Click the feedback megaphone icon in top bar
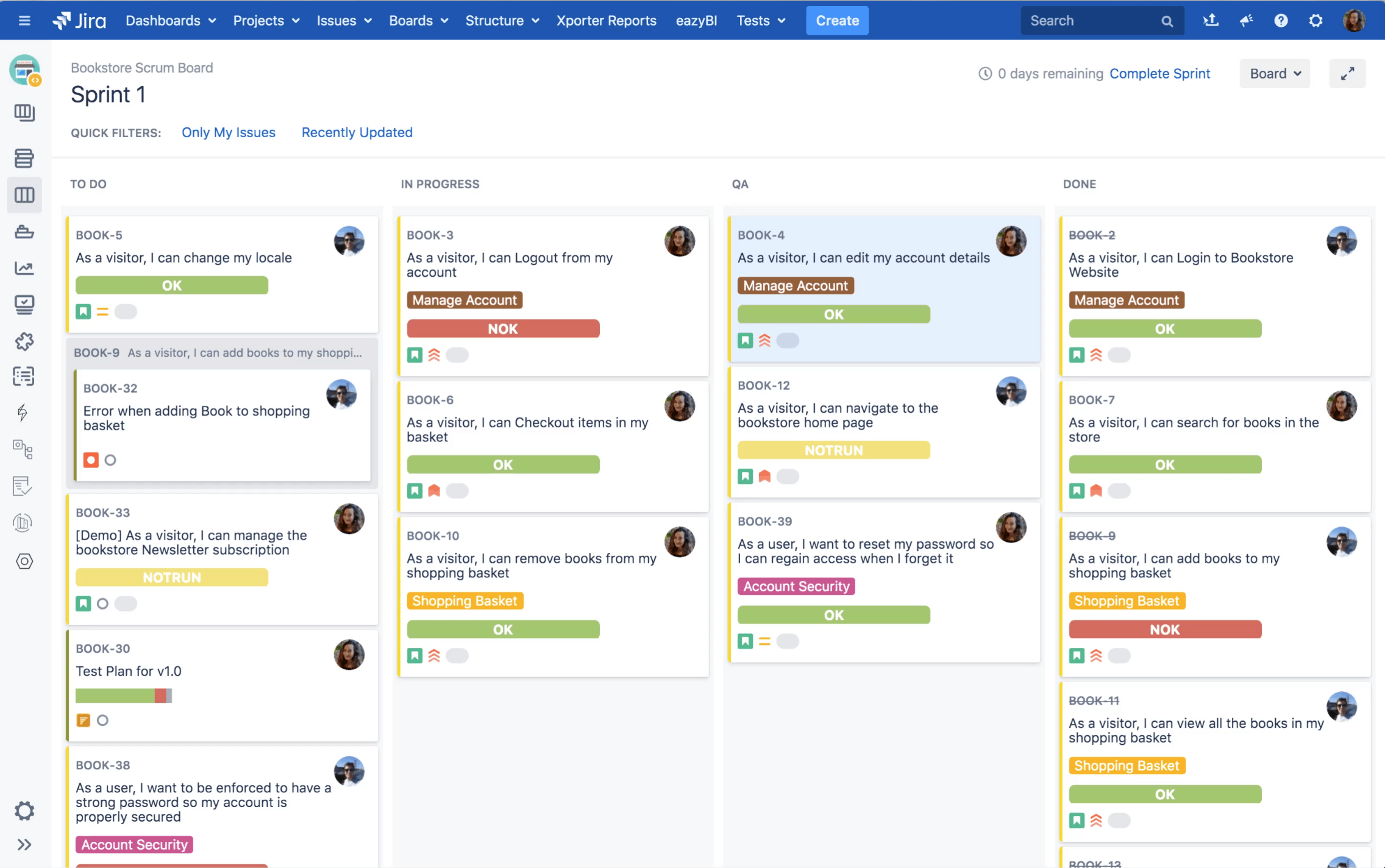This screenshot has width=1385, height=868. [1245, 20]
